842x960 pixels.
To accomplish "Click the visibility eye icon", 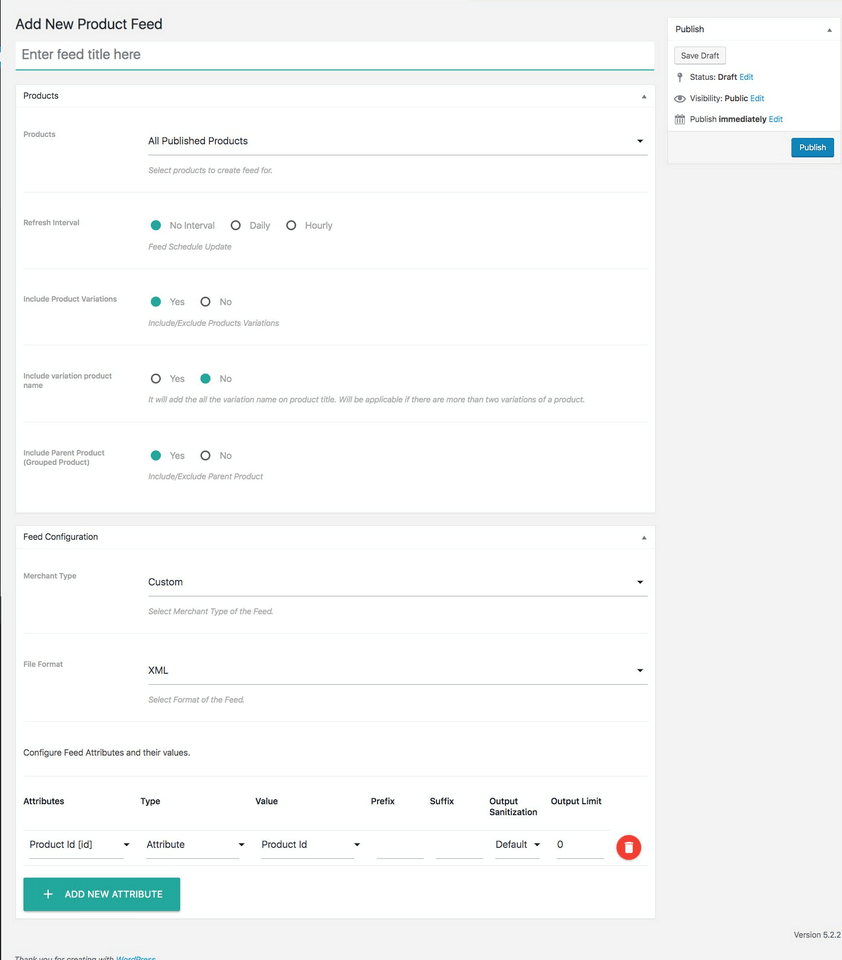I will (x=679, y=99).
